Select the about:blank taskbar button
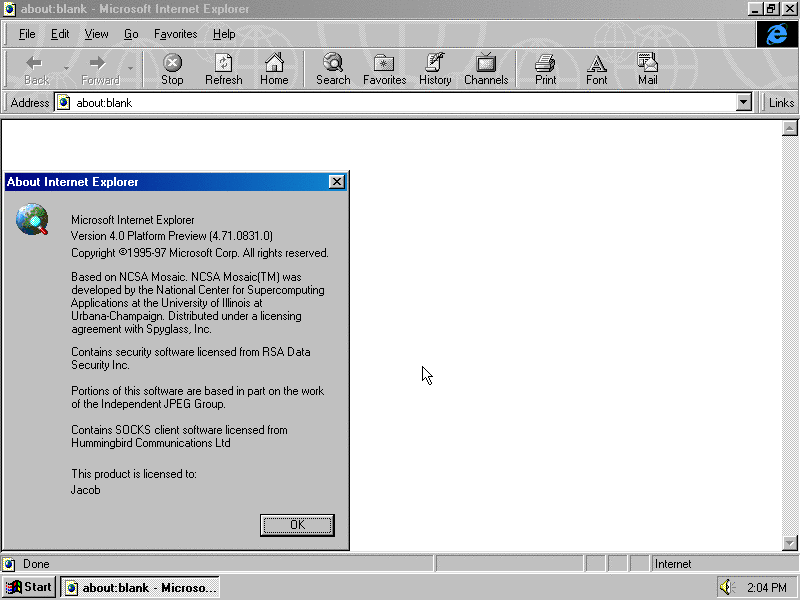Image resolution: width=800 pixels, height=600 pixels. [x=140, y=587]
